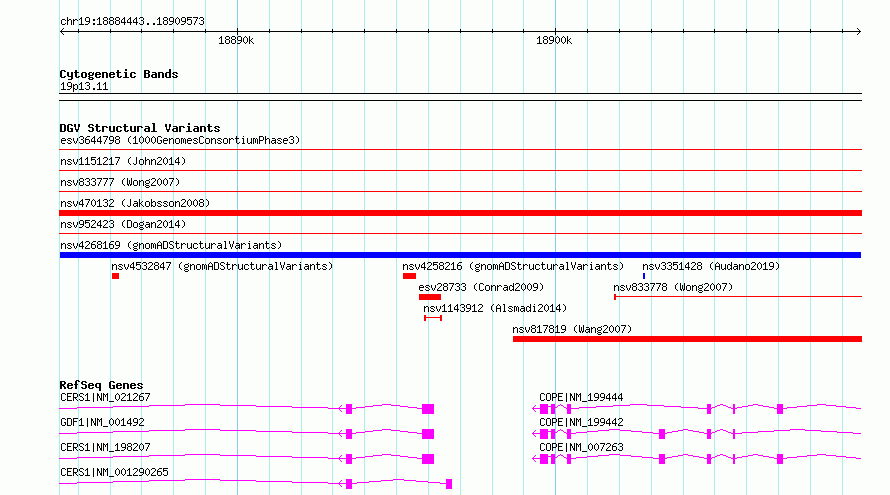The width and height of the screenshot is (890, 495).
Task: Click the 18900k ruler position label
Action: pyautogui.click(x=554, y=40)
